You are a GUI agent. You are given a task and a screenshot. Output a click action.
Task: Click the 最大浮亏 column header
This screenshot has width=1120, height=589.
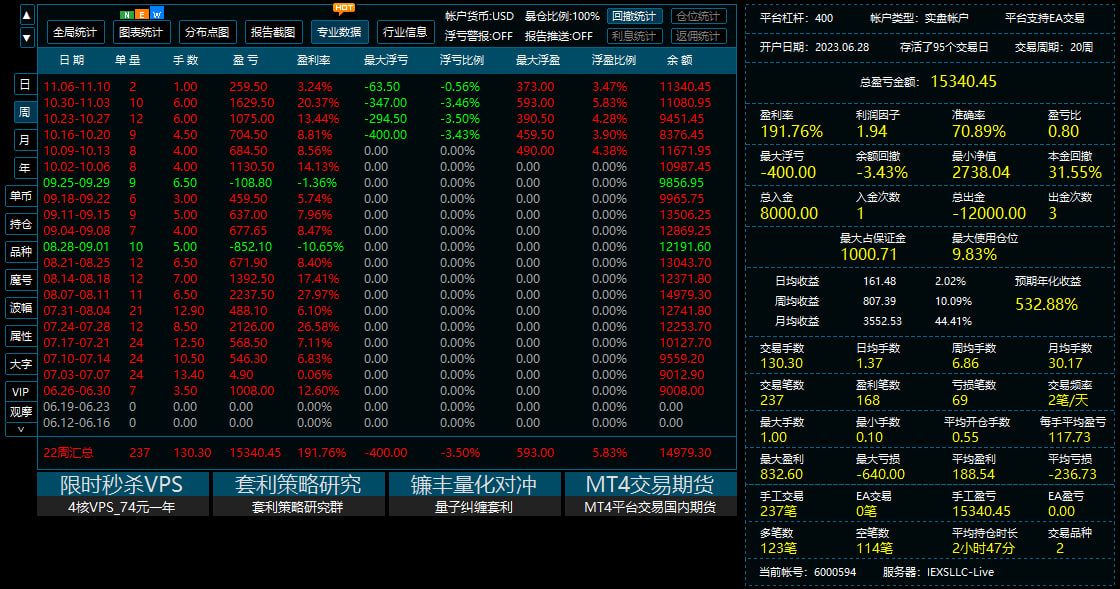pos(386,60)
